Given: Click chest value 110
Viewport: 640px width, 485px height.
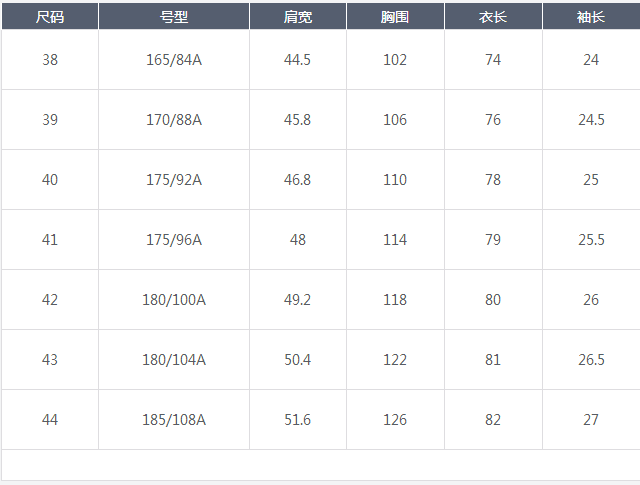Looking at the screenshot, I should pyautogui.click(x=395, y=180).
